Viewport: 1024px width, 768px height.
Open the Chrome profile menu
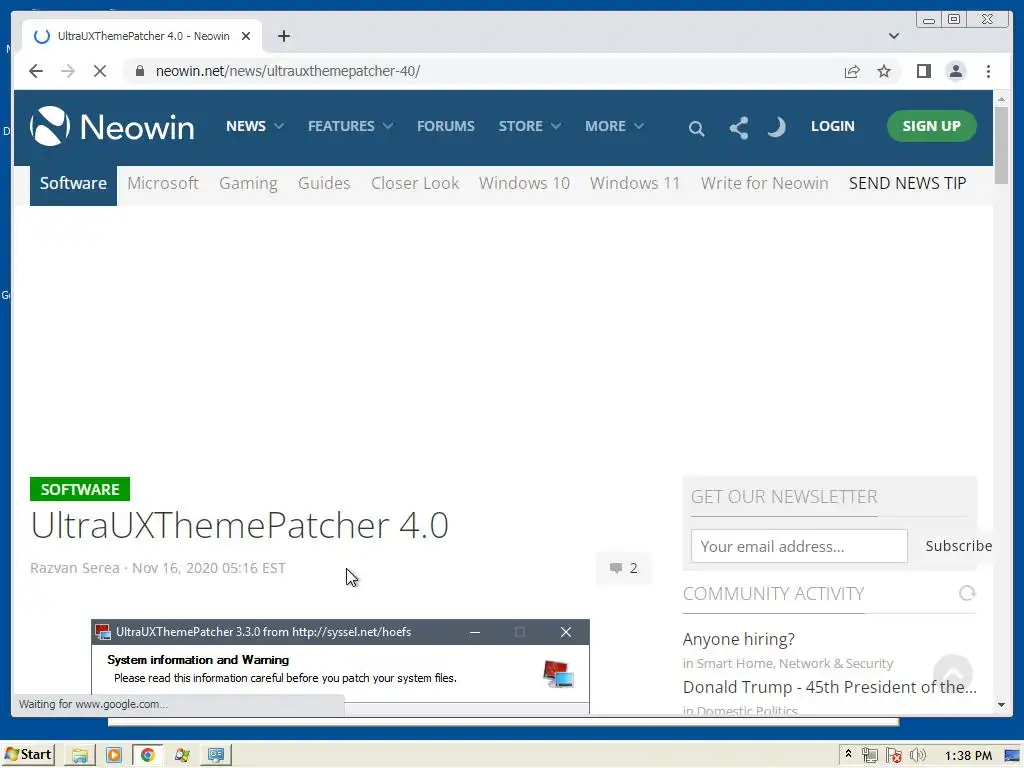click(x=955, y=71)
